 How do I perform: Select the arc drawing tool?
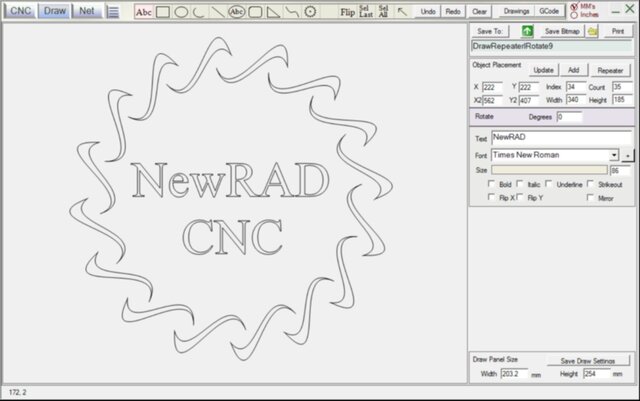coord(199,12)
